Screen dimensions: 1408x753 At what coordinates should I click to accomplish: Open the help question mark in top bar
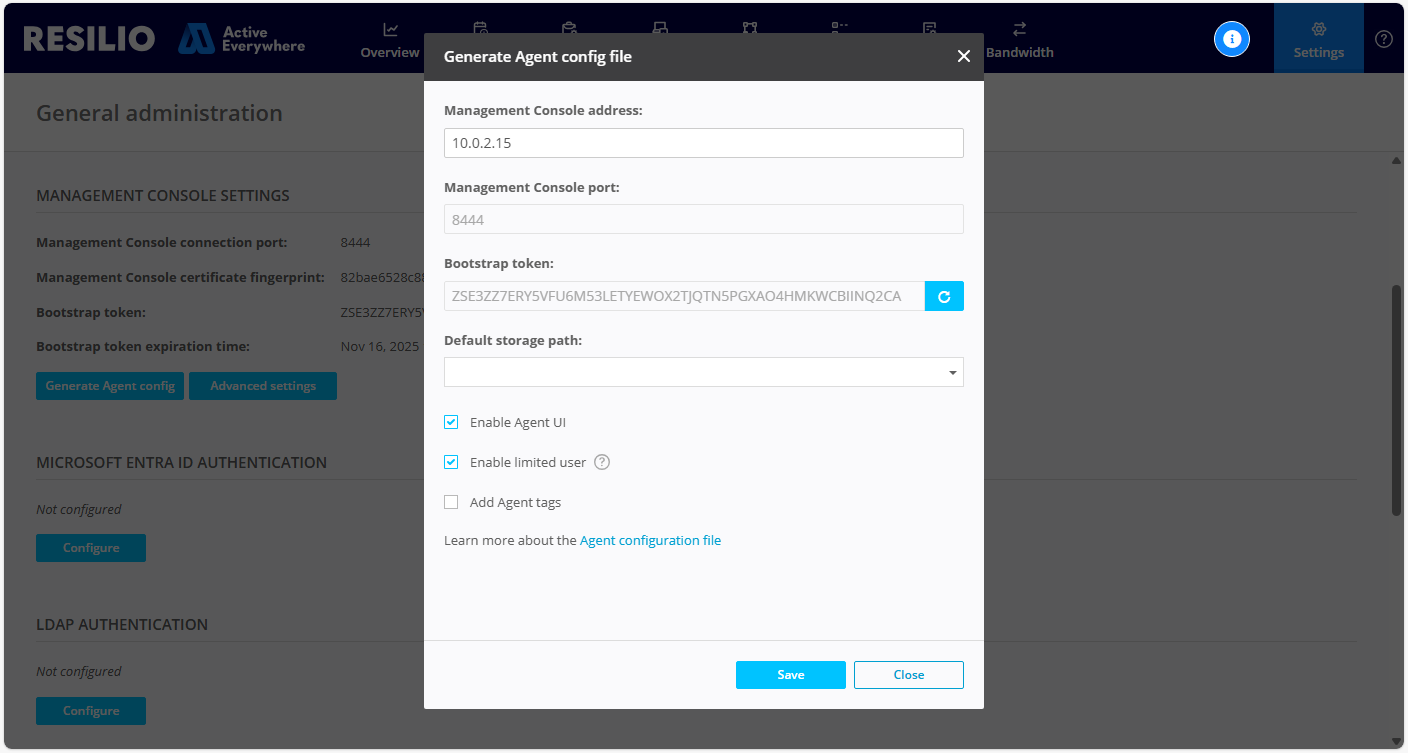point(1383,39)
